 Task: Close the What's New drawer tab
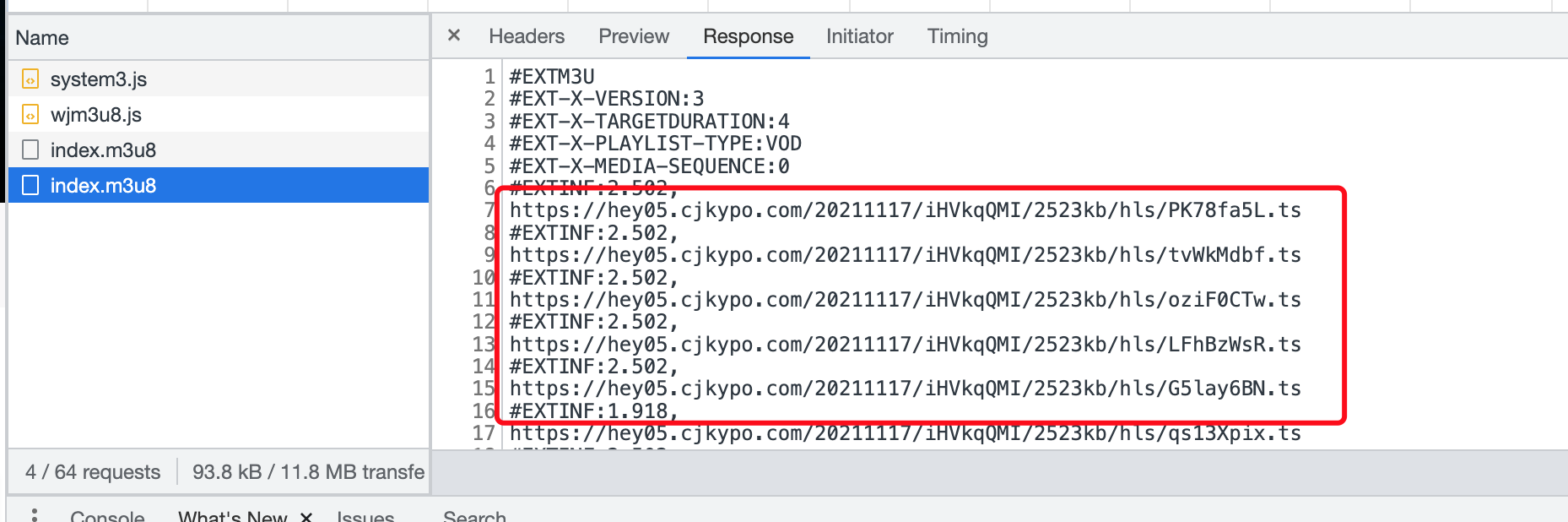click(x=306, y=516)
